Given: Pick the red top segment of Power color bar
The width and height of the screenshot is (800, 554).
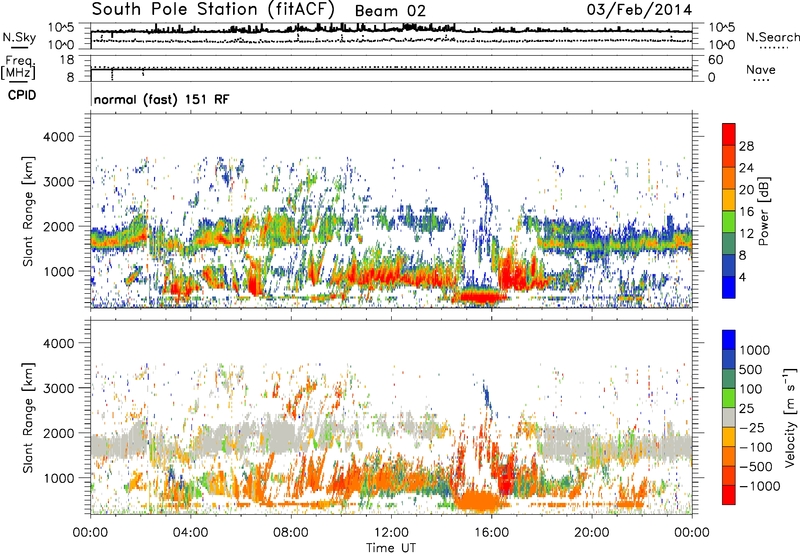Looking at the screenshot, I should tap(729, 134).
